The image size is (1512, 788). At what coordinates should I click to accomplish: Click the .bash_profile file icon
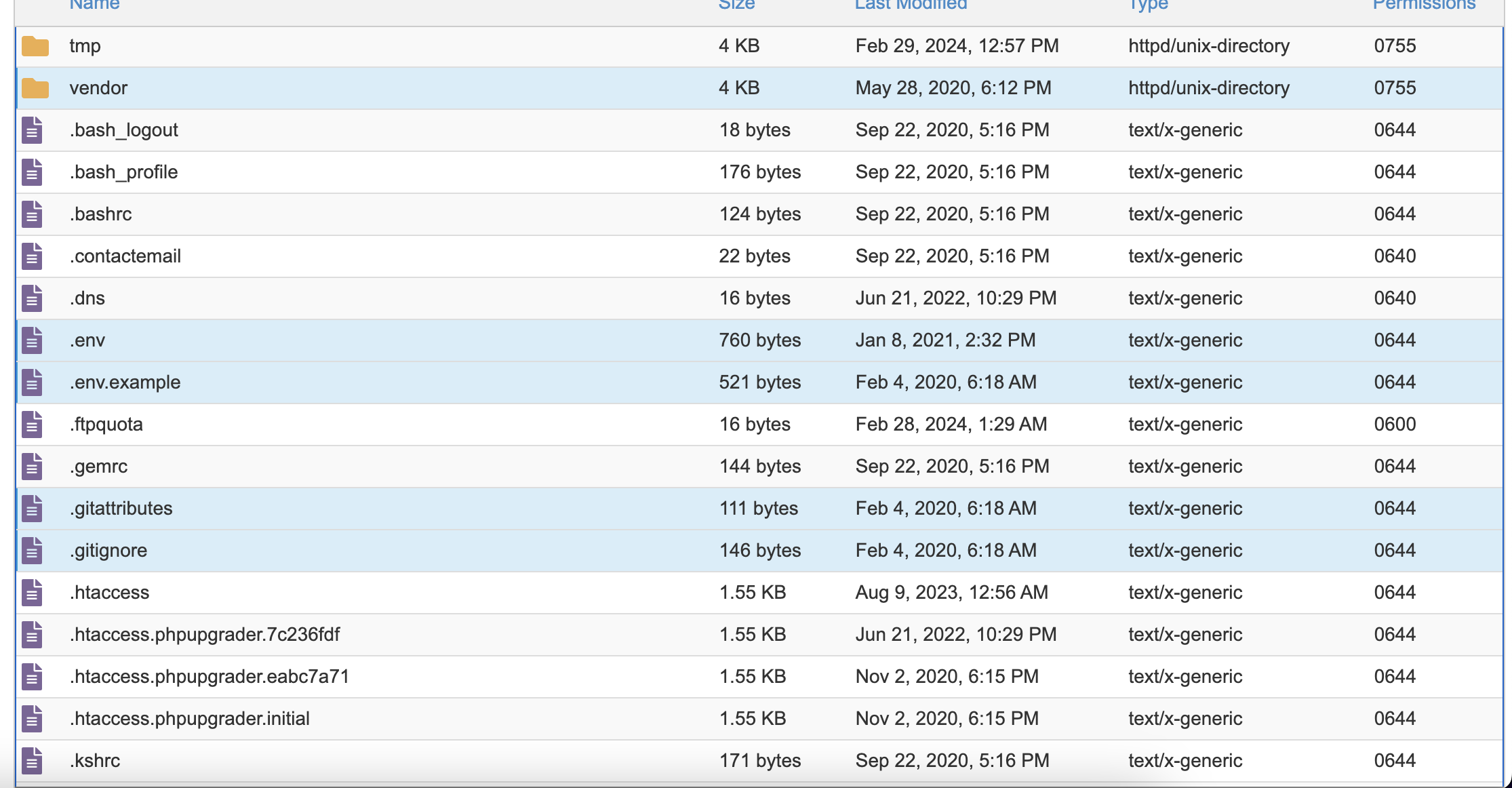pyautogui.click(x=32, y=172)
